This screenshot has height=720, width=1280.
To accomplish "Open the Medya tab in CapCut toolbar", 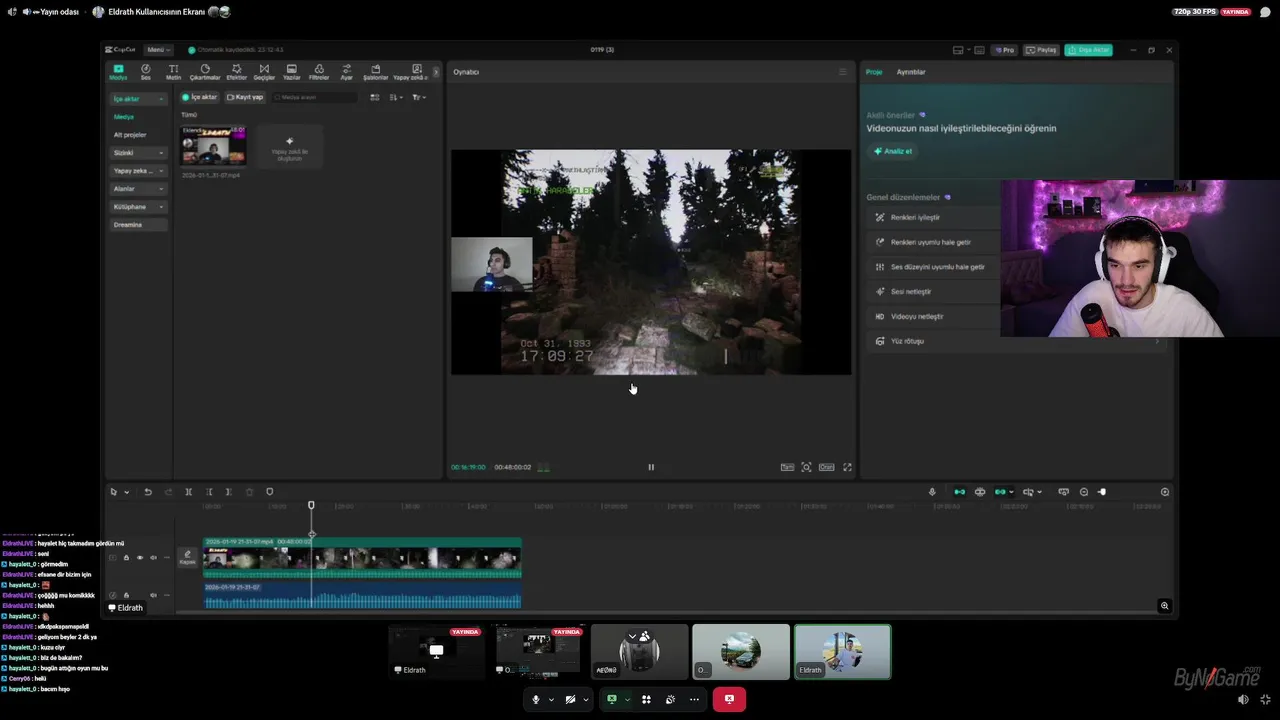I will [x=118, y=72].
